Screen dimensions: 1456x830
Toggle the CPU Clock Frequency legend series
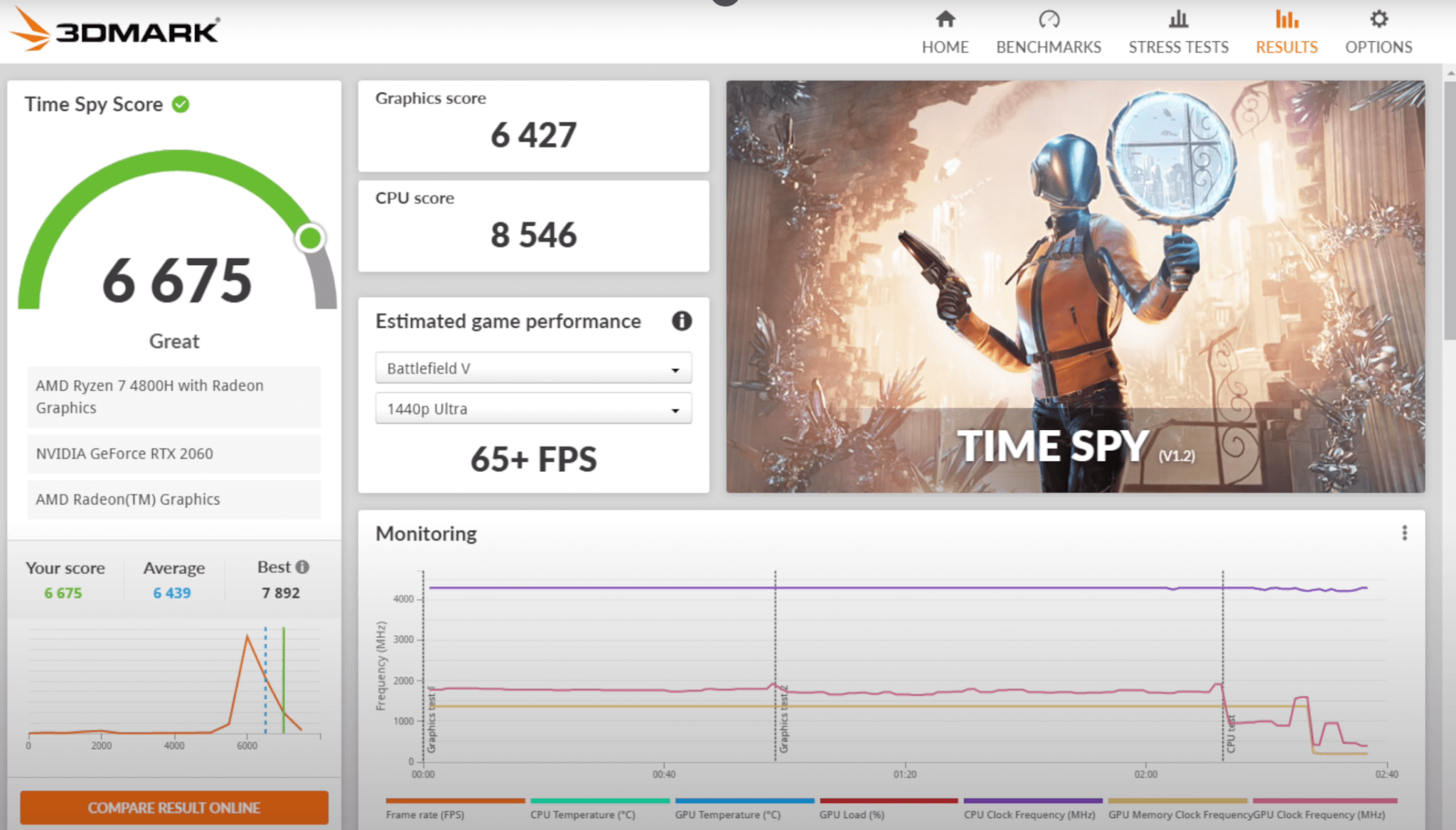1029,814
